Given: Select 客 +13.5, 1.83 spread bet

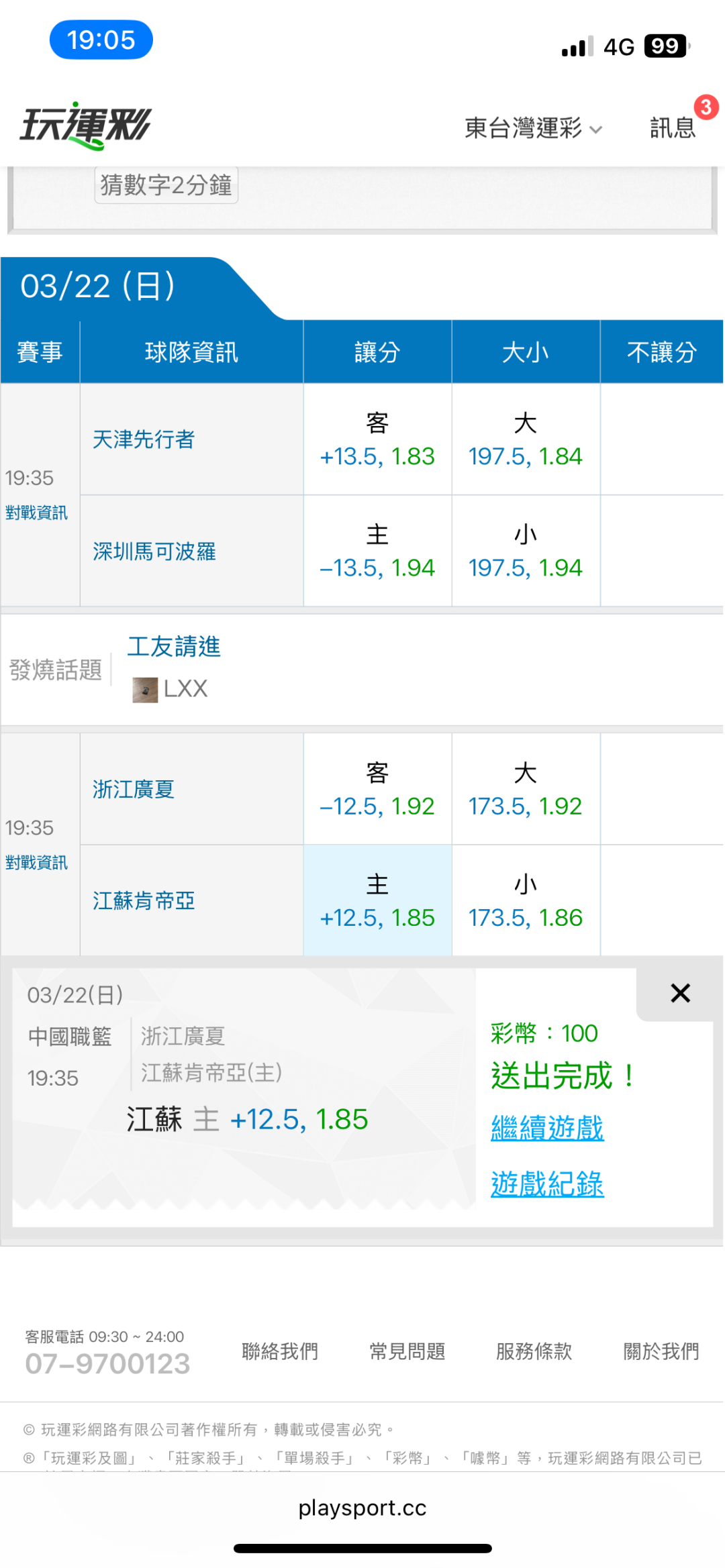Looking at the screenshot, I should tap(377, 439).
